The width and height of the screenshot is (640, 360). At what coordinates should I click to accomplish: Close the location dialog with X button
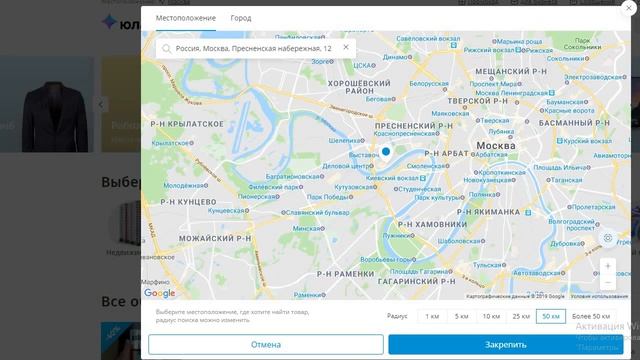pyautogui.click(x=629, y=8)
